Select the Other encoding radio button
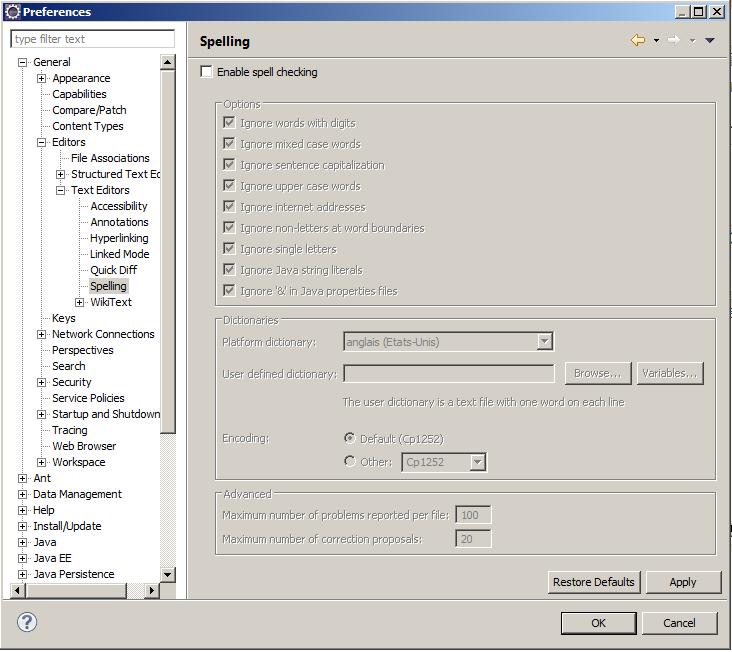The height and width of the screenshot is (652, 732). (x=349, y=461)
